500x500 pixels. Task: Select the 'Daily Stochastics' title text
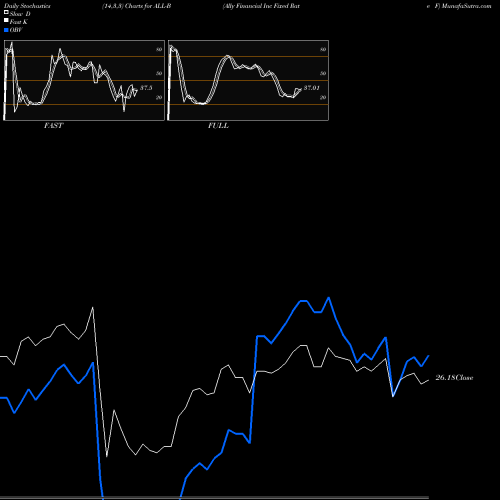click(27, 6)
